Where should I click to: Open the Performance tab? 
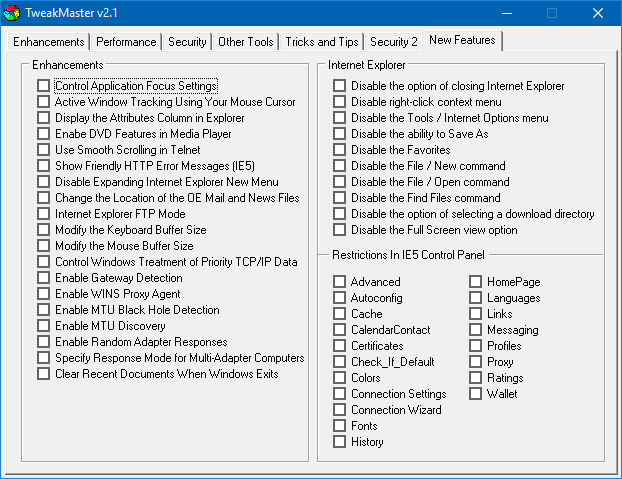[126, 42]
